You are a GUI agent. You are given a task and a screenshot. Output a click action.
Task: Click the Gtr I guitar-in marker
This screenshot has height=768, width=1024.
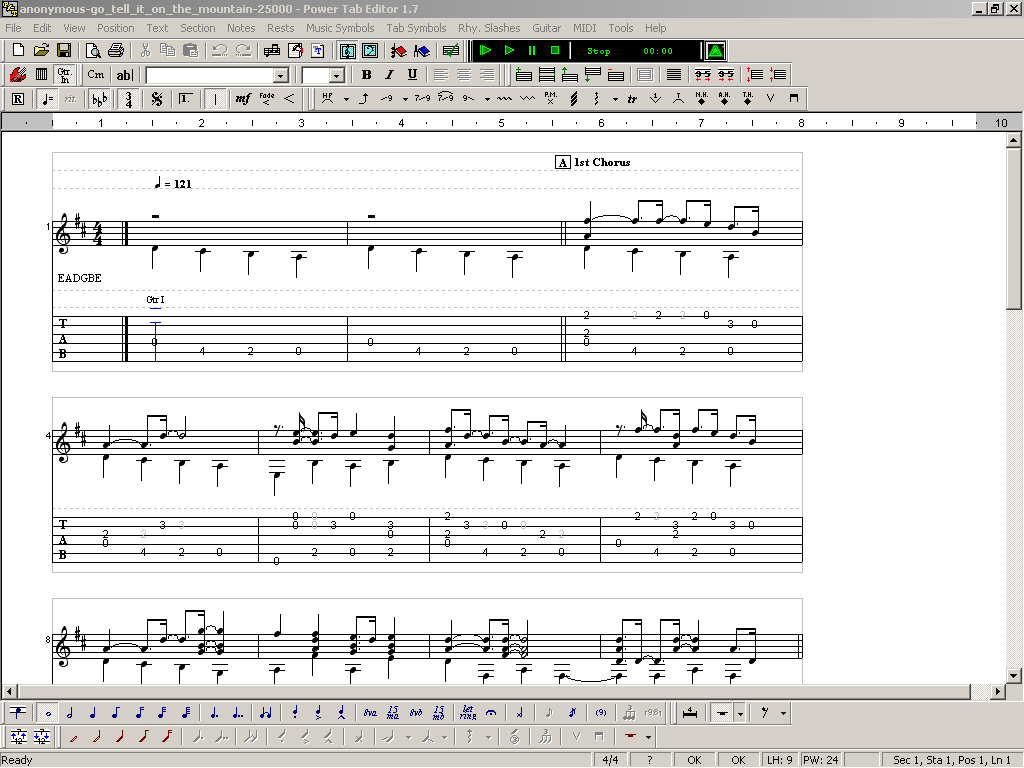[x=155, y=300]
